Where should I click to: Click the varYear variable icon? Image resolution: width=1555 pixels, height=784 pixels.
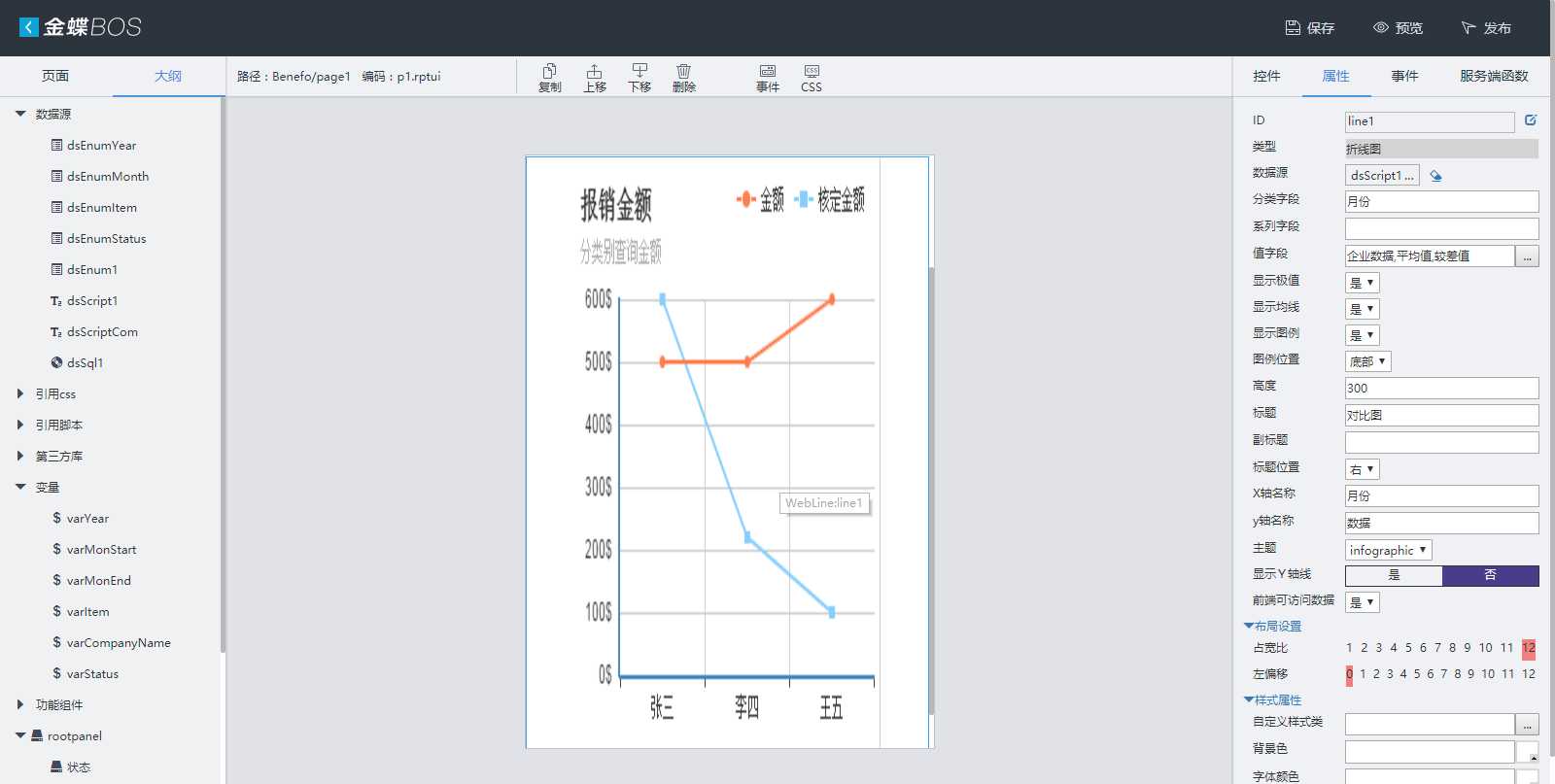click(56, 518)
